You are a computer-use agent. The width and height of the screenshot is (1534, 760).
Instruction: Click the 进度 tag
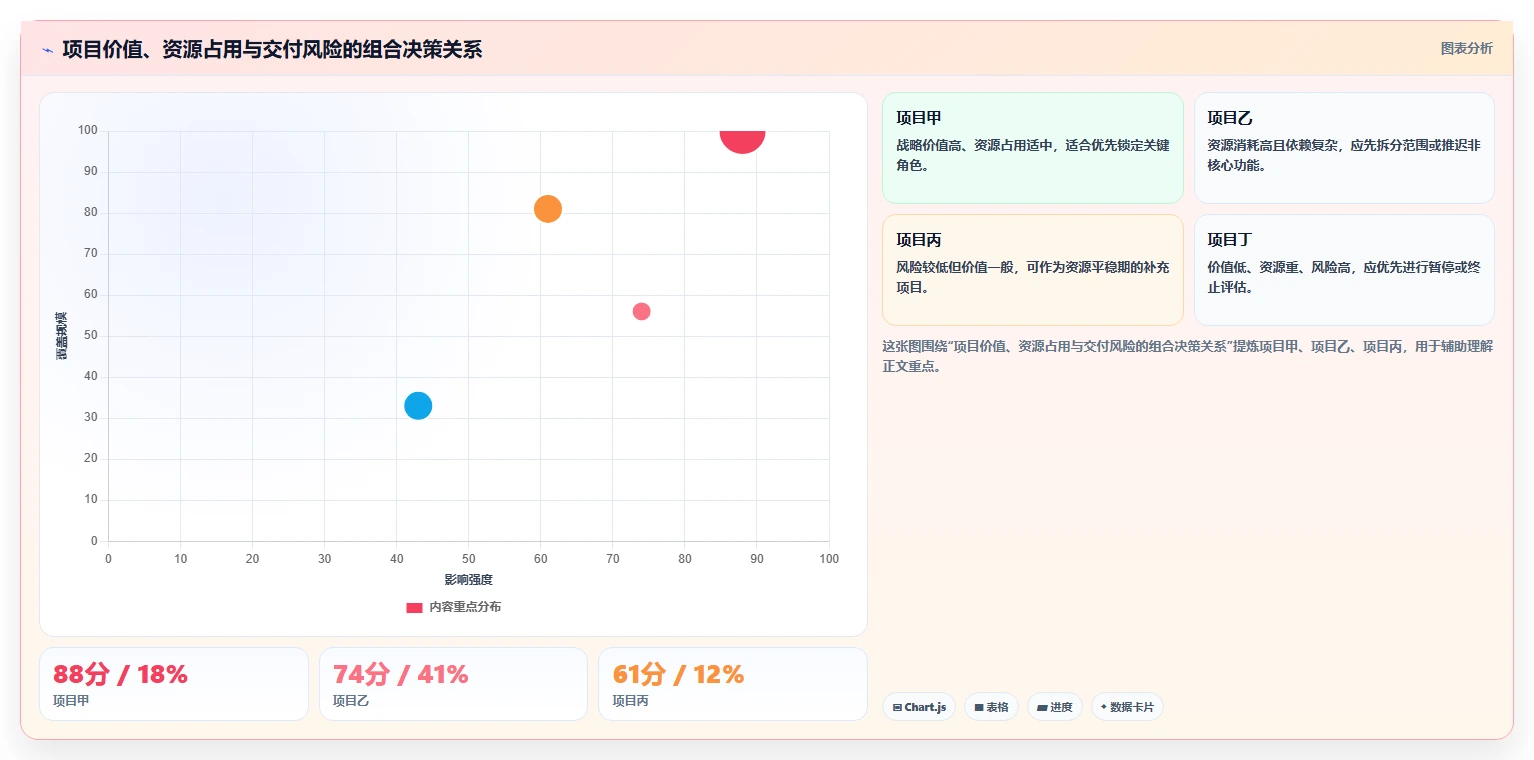click(1055, 707)
